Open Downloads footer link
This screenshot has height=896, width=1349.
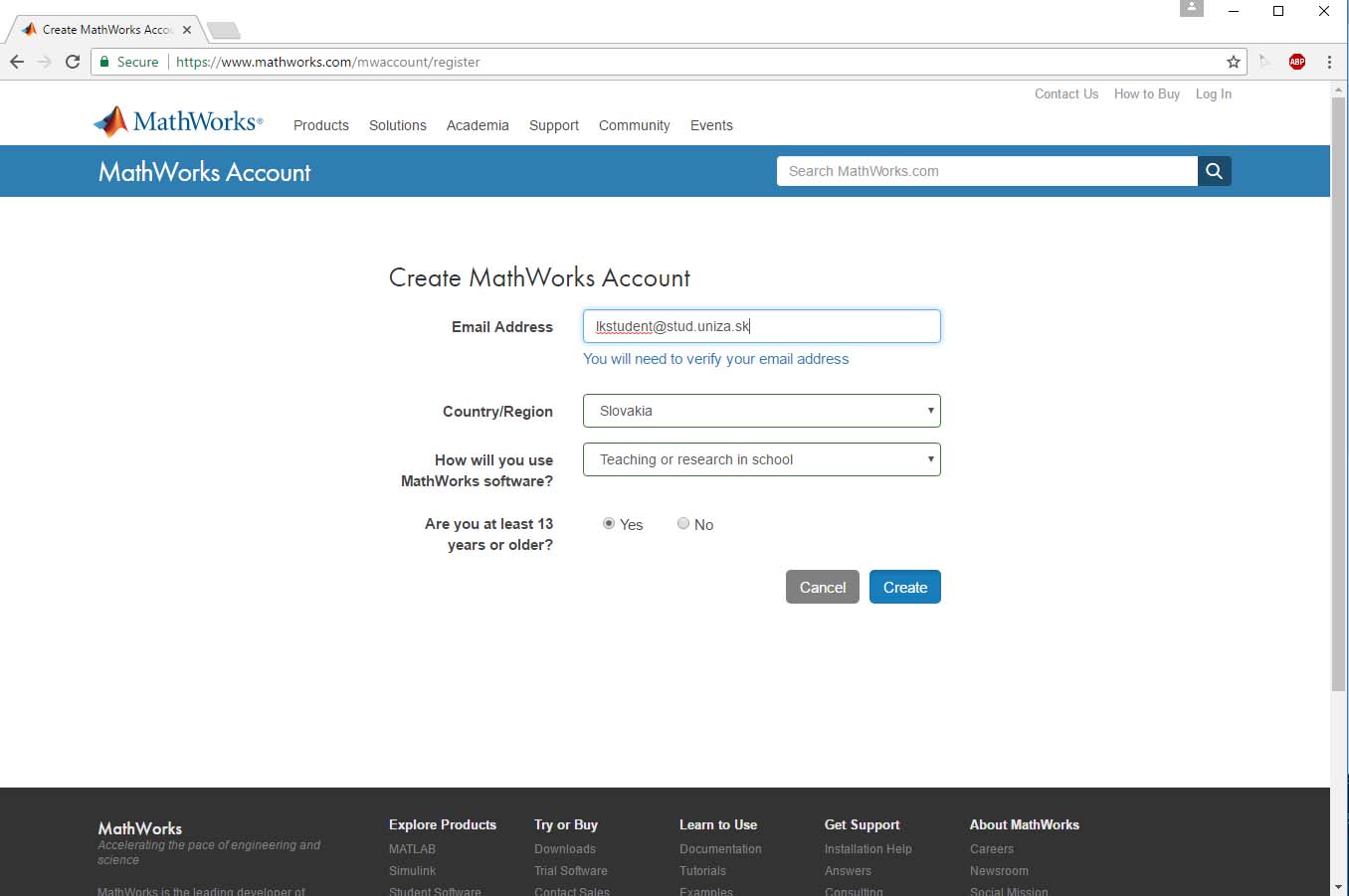point(565,849)
